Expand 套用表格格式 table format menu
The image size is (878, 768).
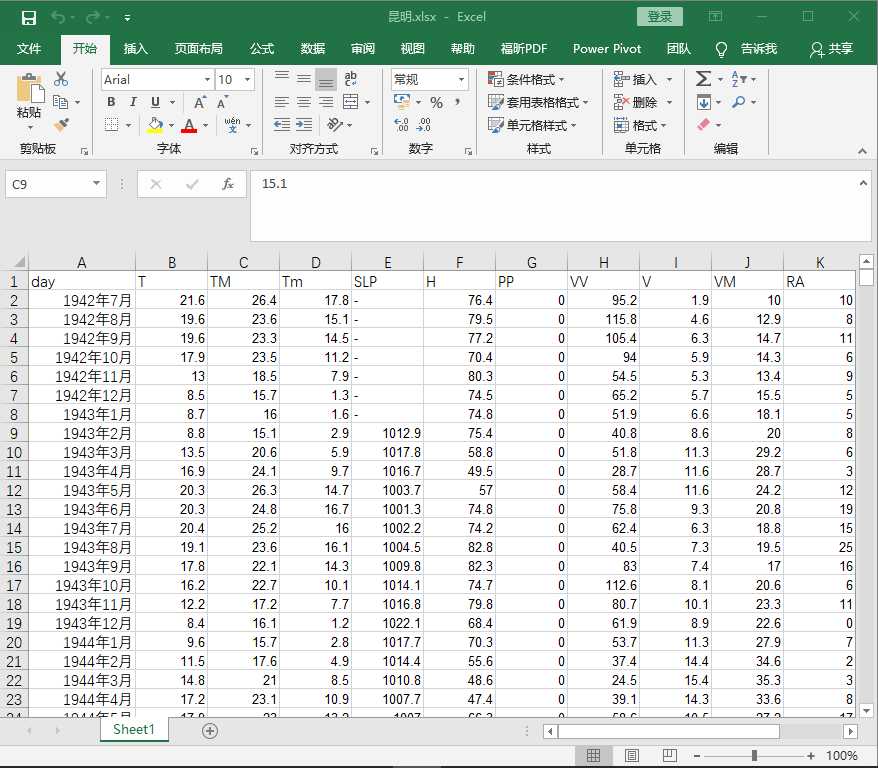[538, 102]
